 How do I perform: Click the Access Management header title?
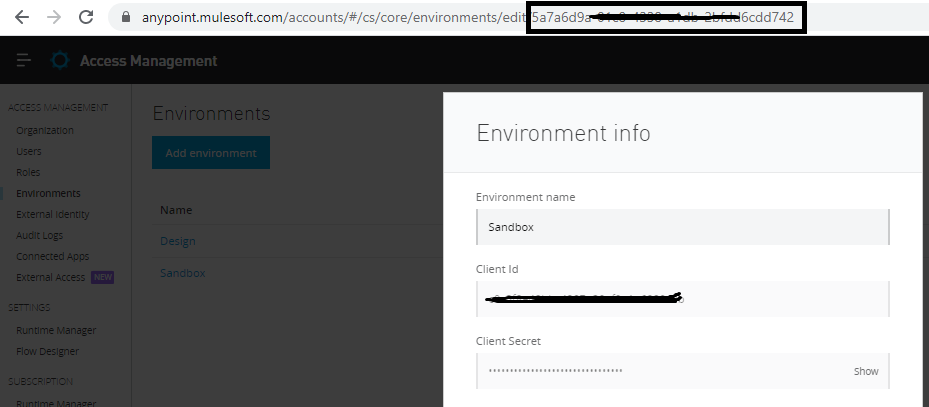pos(149,60)
